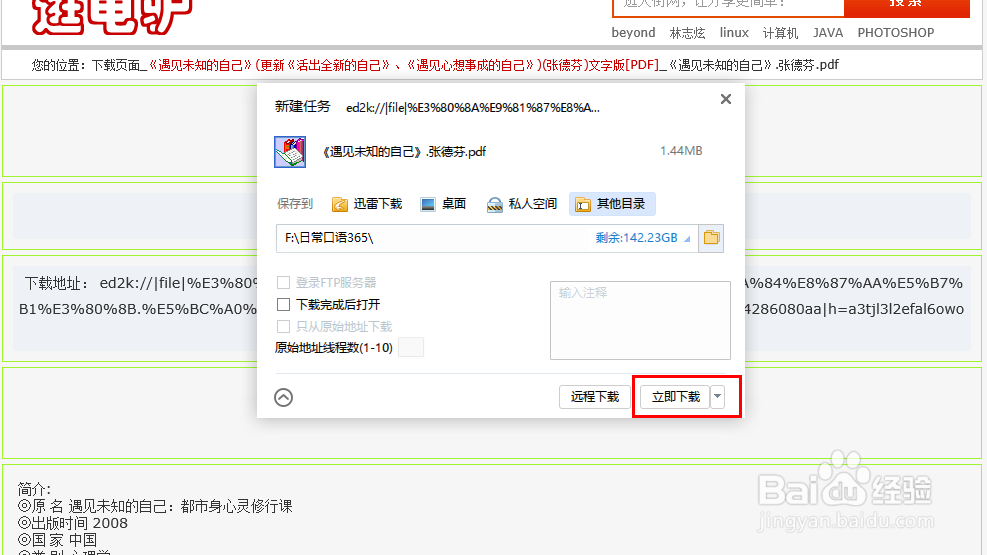Click the 输入注释 comment text area

tap(640, 320)
